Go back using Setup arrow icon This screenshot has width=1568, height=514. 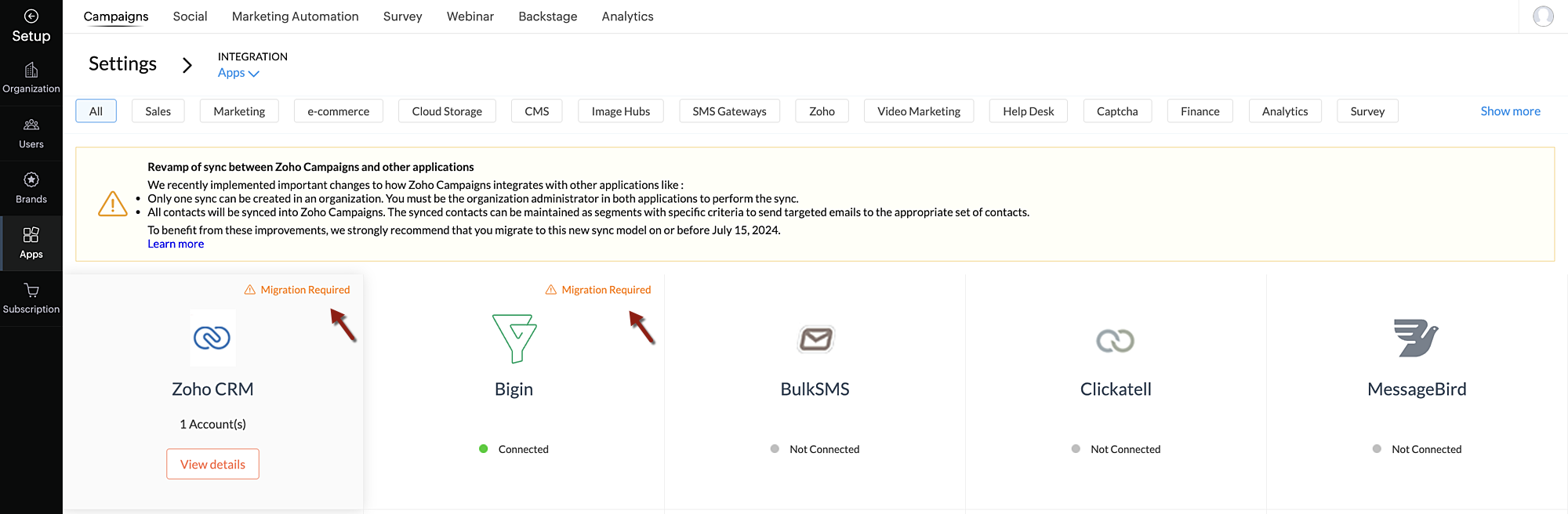(31, 16)
